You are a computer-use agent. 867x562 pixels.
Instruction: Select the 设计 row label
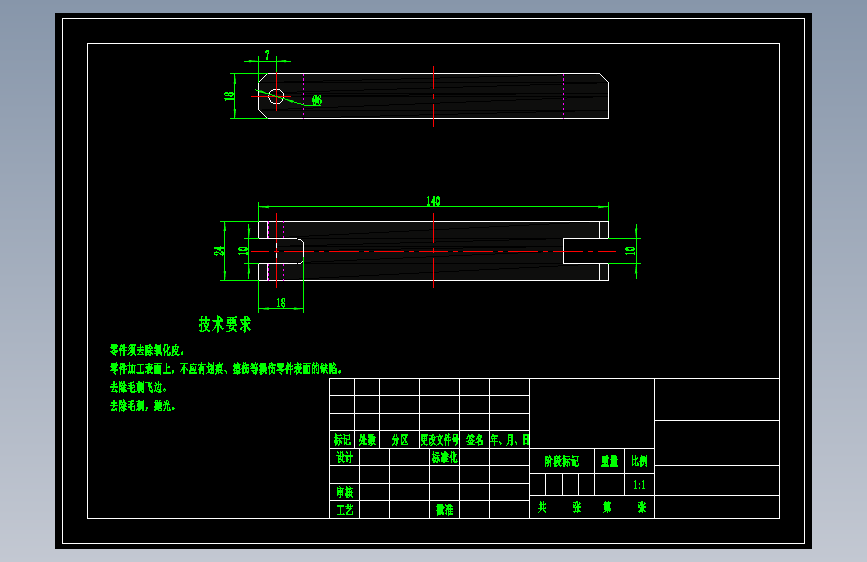click(344, 457)
